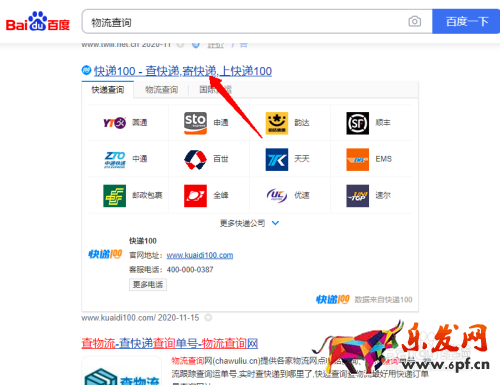Open the 快递100 result title link
Screen dimensions: 500x385
tap(183, 71)
